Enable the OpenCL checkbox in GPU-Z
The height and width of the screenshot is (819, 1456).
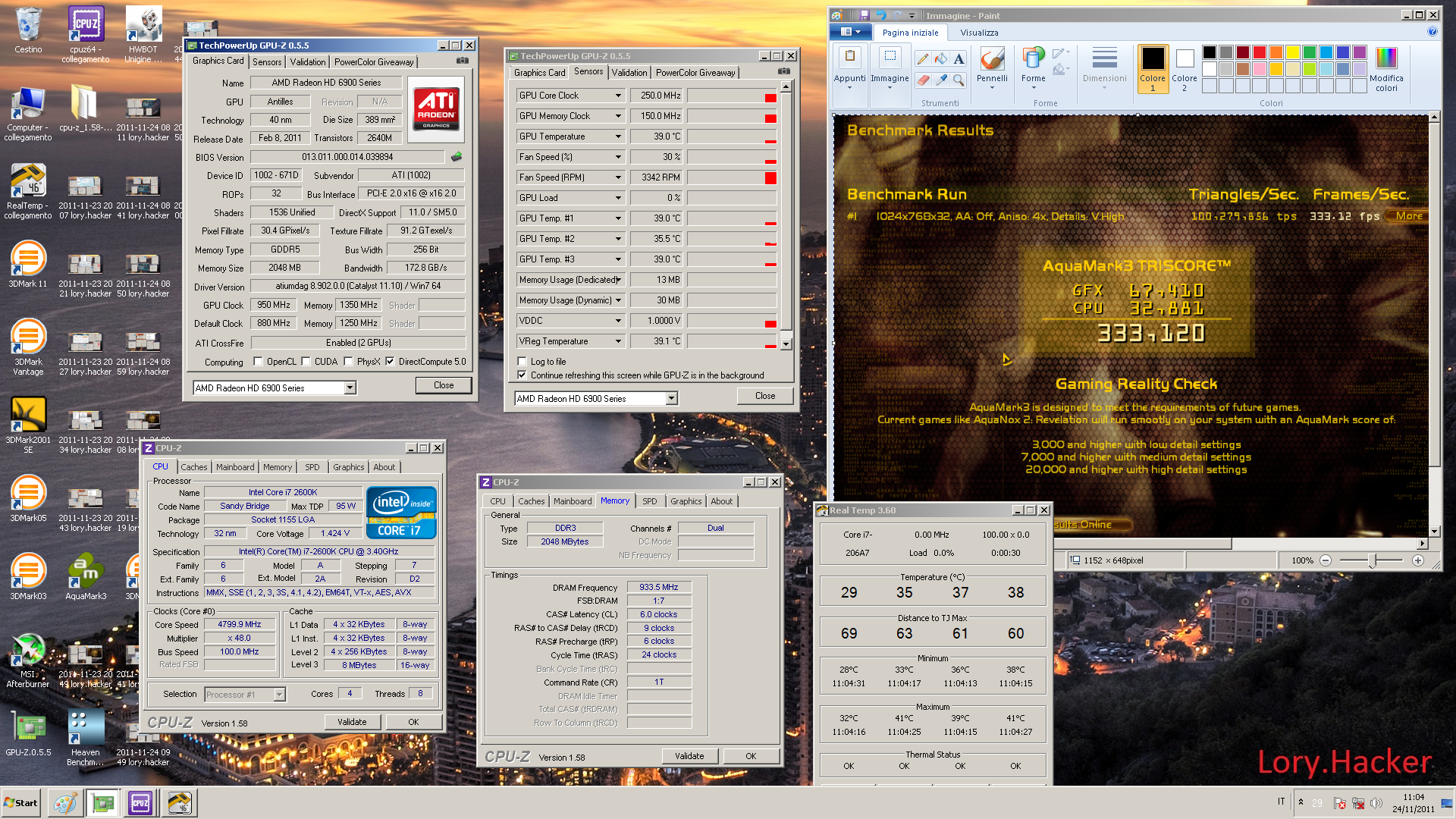pos(258,362)
